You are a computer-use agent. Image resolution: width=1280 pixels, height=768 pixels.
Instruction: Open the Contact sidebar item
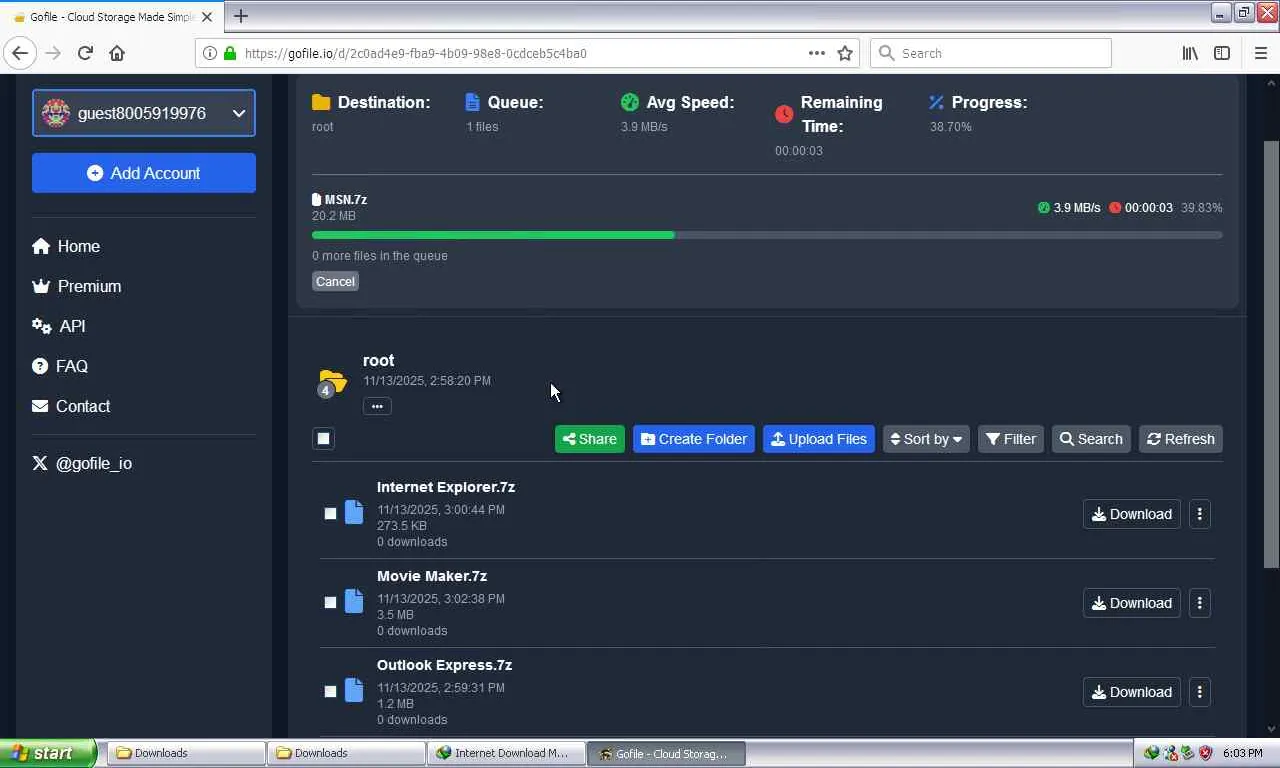pos(71,406)
